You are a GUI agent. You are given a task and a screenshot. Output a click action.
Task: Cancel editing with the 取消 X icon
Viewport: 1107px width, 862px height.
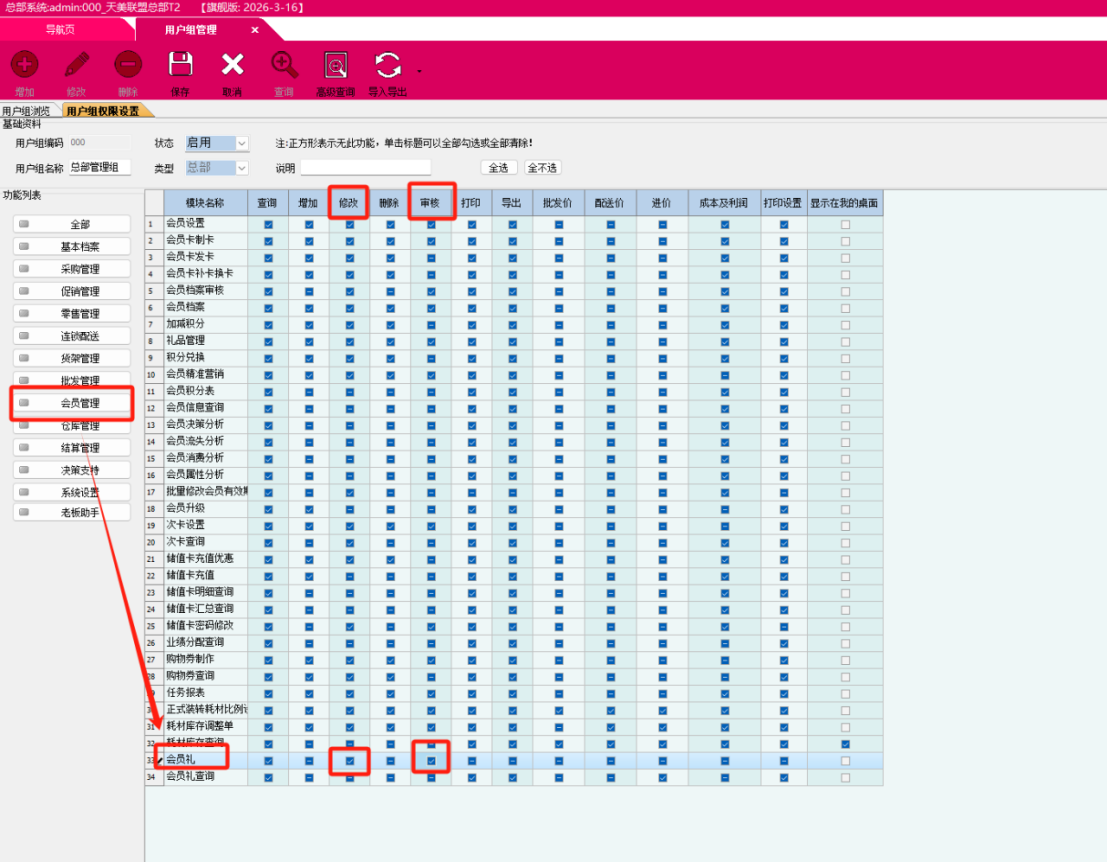click(x=232, y=66)
